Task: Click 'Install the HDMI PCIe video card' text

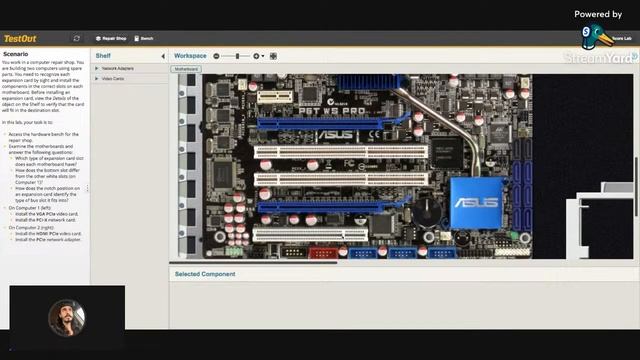Action: (48, 234)
